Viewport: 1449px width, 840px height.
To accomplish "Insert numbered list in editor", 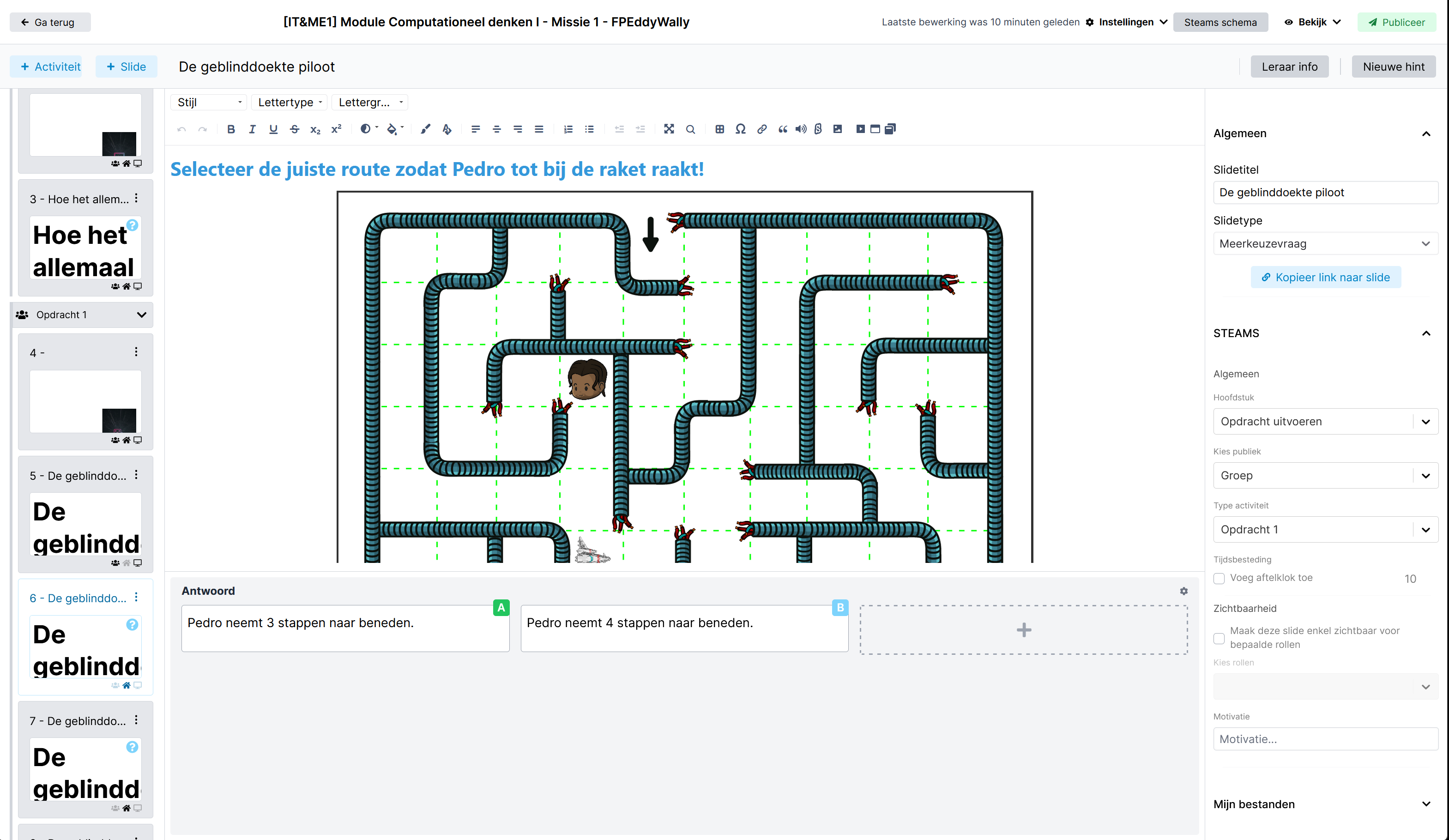I will [x=568, y=129].
